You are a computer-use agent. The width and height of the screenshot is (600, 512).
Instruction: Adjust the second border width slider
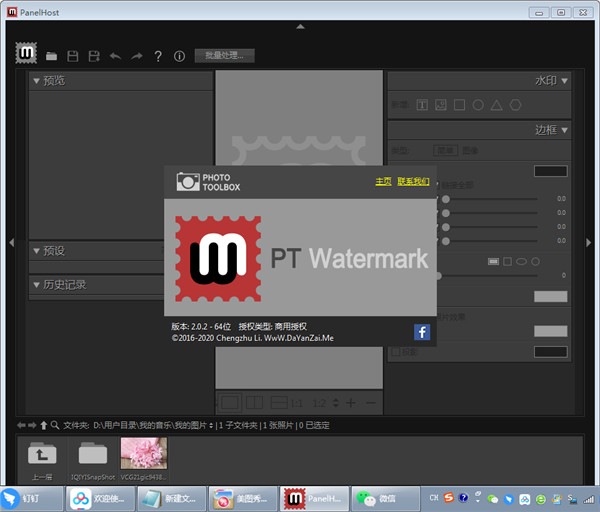[446, 213]
